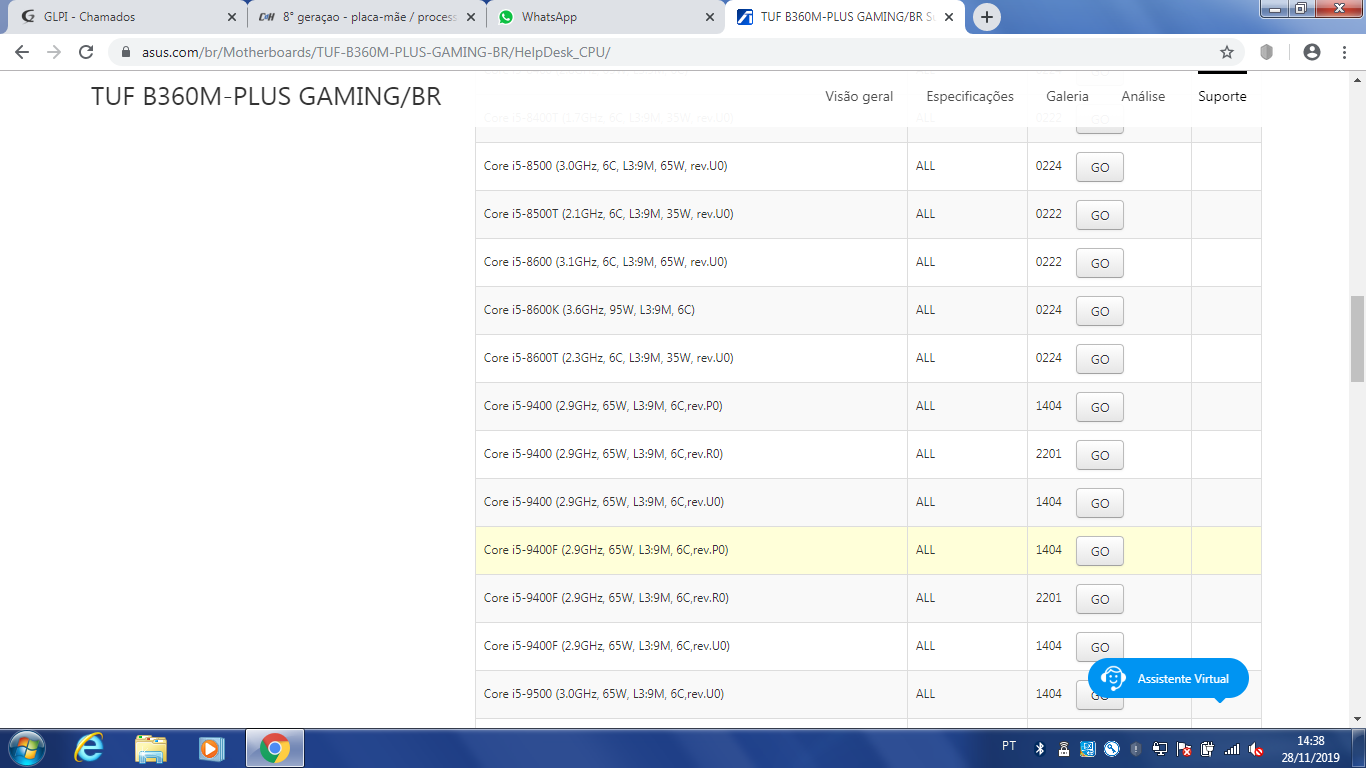Click the padlock wireless tray icon
The width and height of the screenshot is (1366, 768).
coord(1063,749)
